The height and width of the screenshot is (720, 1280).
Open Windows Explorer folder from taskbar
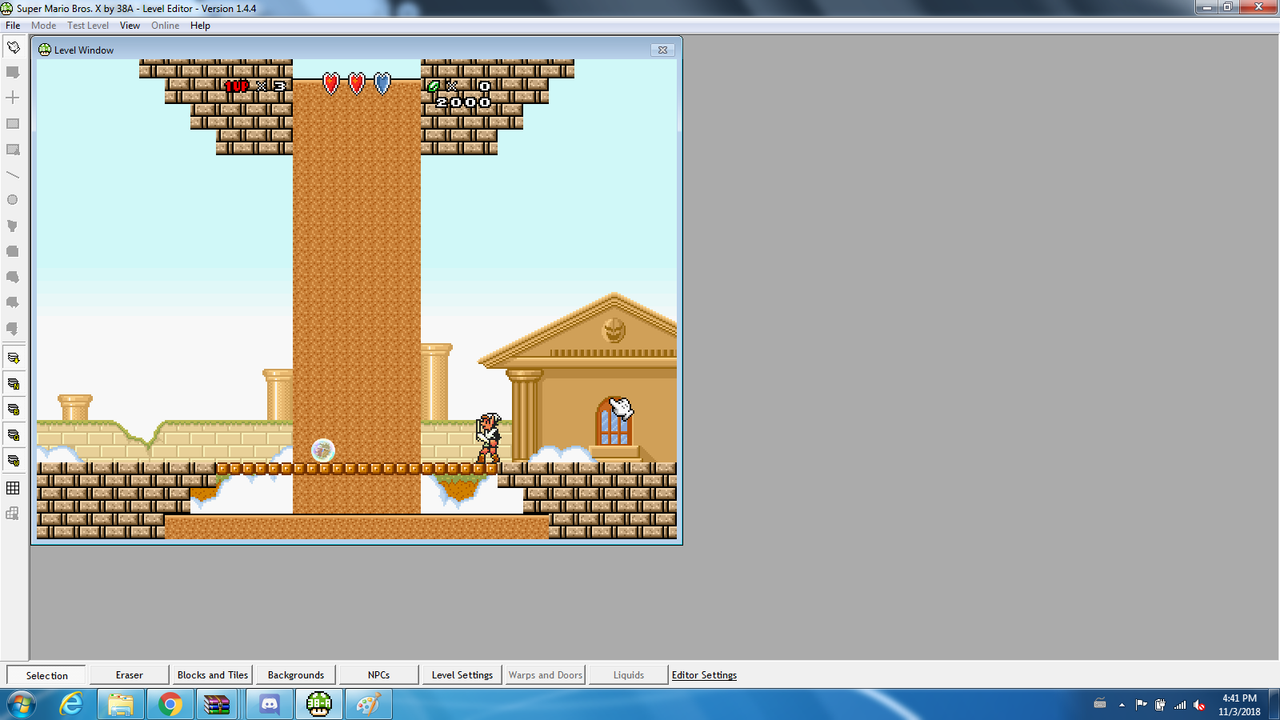pos(120,704)
